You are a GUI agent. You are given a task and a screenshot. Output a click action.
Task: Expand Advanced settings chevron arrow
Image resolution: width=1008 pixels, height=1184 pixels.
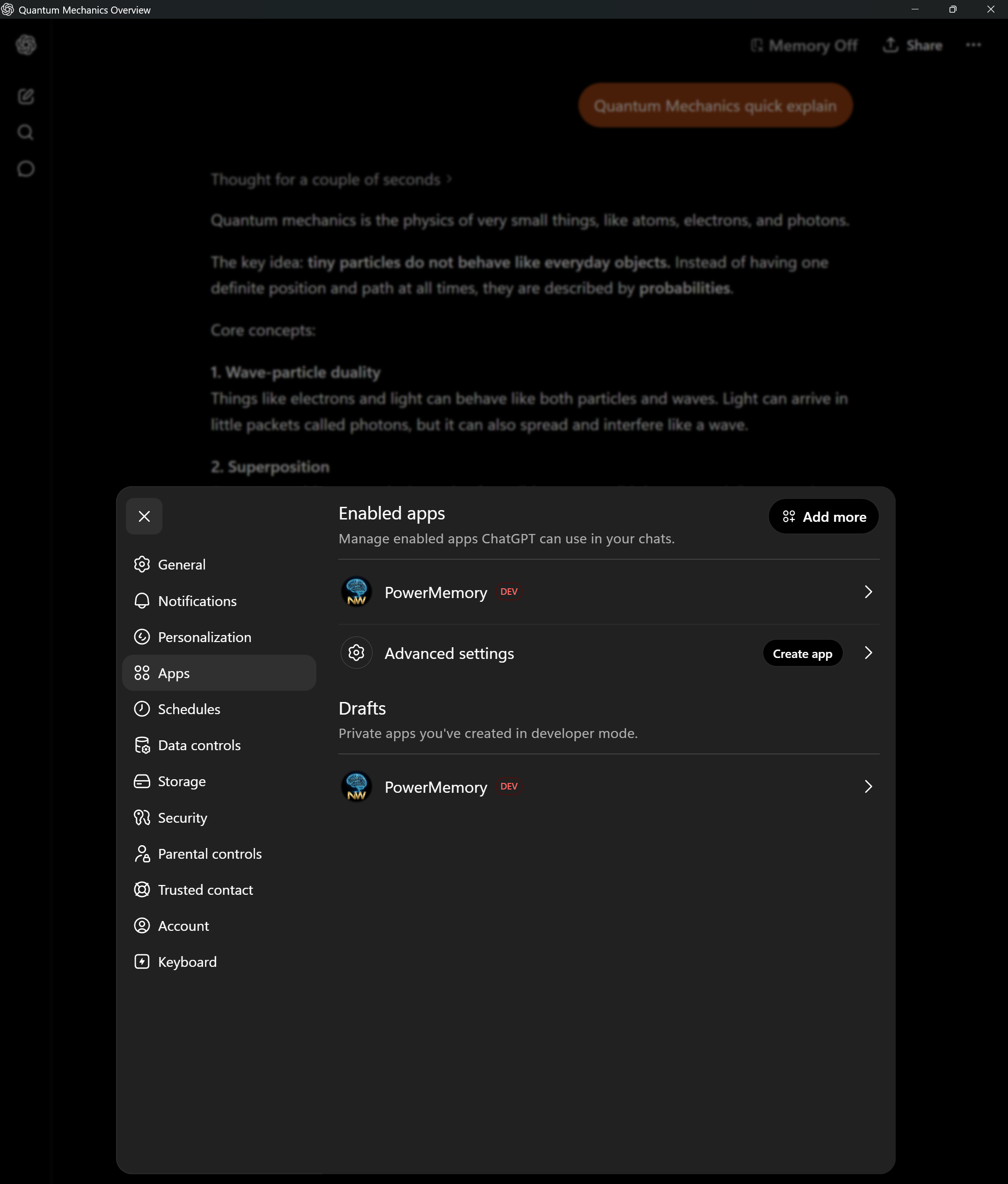click(868, 653)
